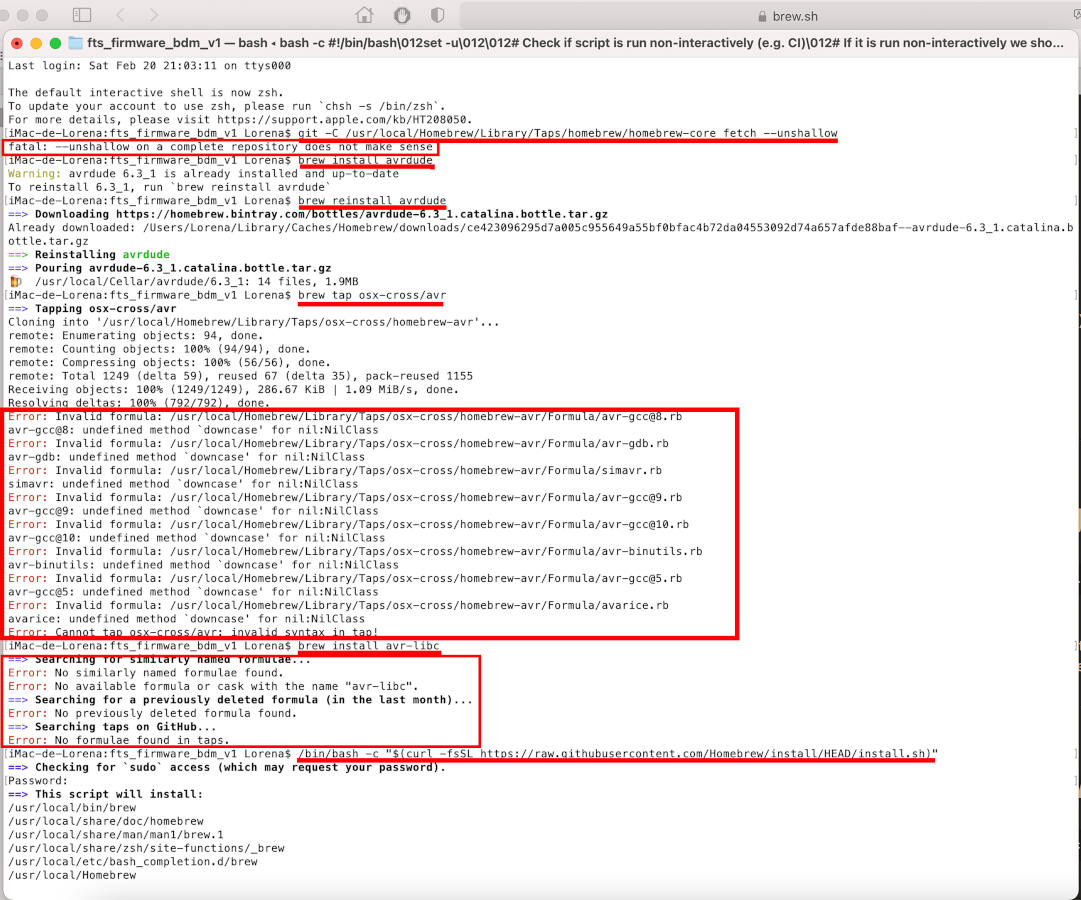Minimize the Terminal window
1081x900 pixels.
[x=36, y=43]
